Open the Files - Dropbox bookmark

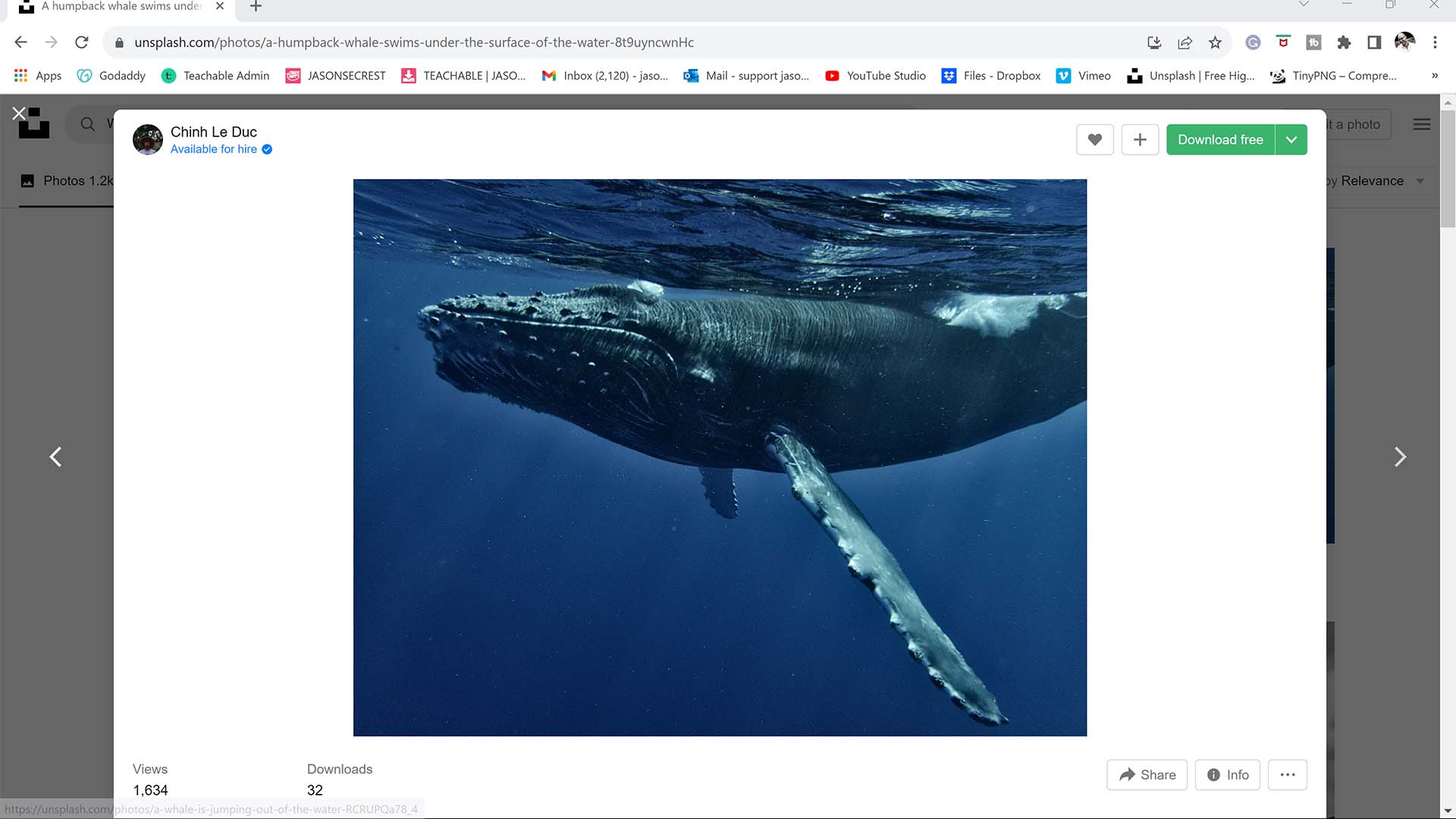click(991, 76)
